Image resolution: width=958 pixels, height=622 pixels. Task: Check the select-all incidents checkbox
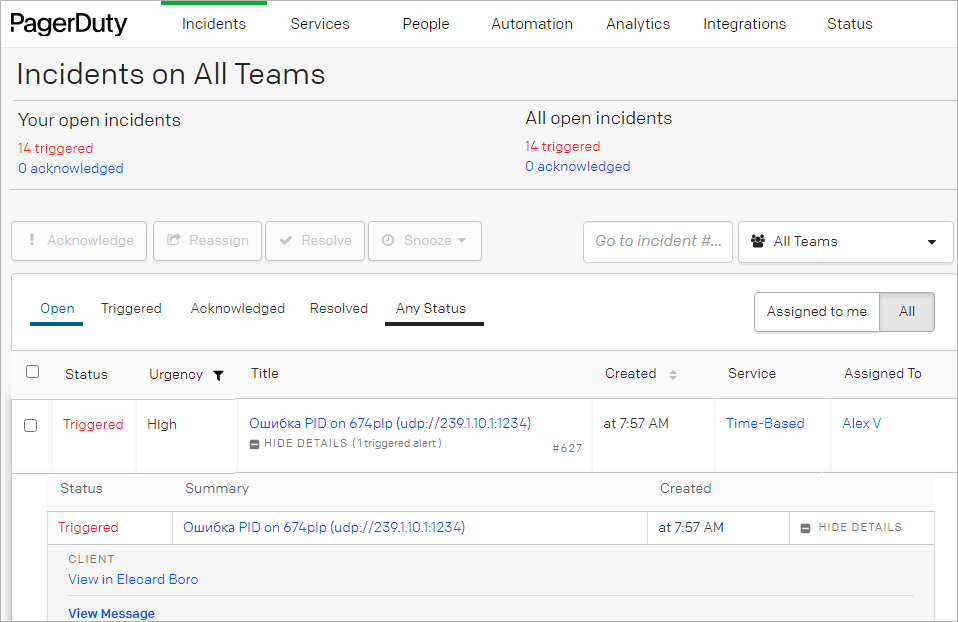32,371
